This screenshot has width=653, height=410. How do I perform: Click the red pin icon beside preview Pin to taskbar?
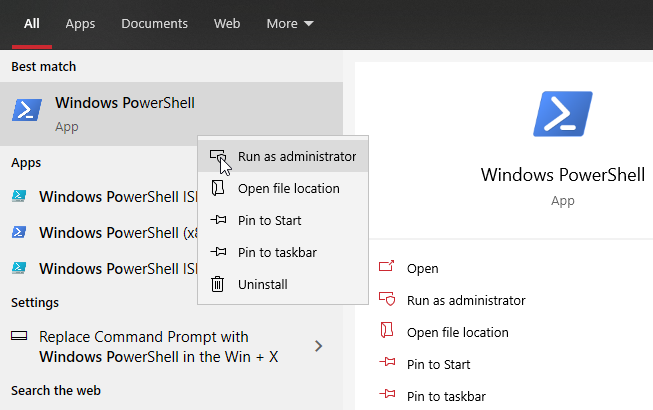[x=387, y=393]
